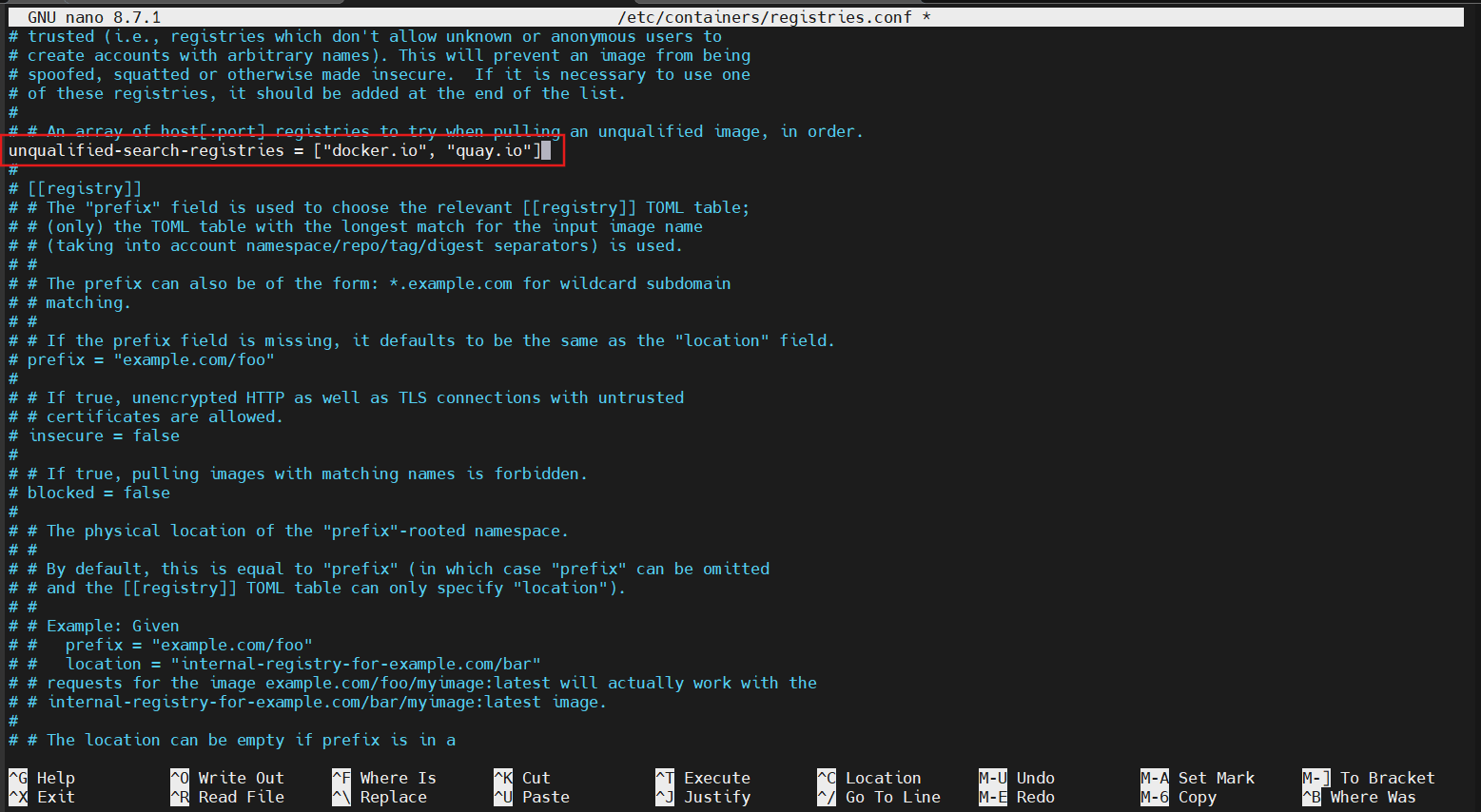Click internal-registry-for-example.com/bar/myimage:latest image line

[x=308, y=702]
